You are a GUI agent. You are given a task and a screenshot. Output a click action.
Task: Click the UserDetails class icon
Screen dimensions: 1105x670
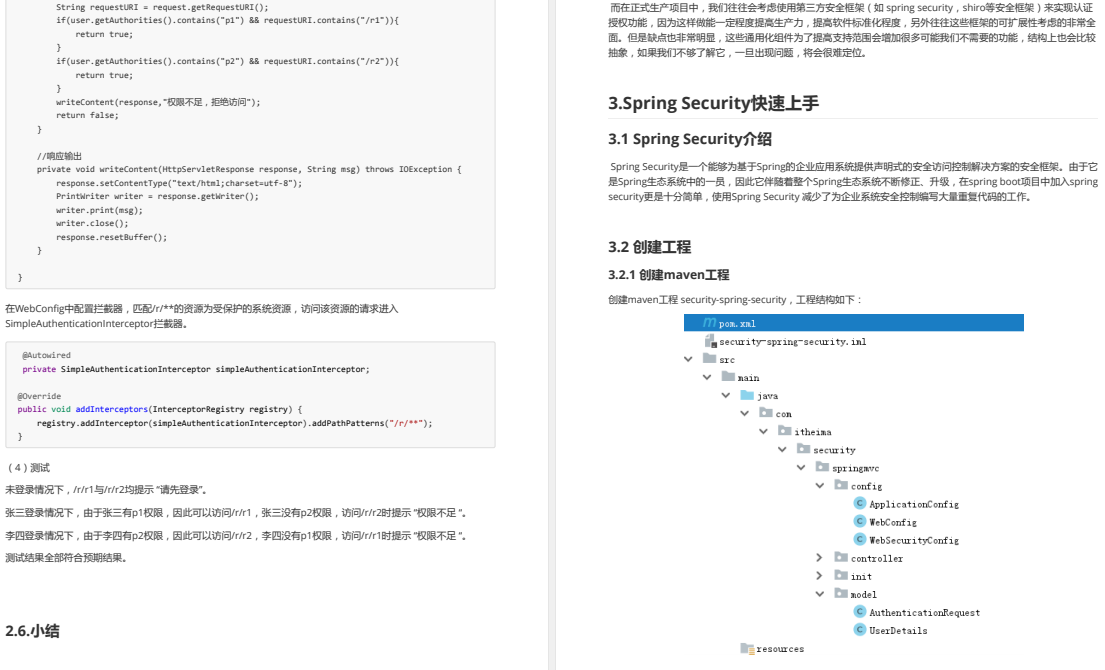click(860, 630)
